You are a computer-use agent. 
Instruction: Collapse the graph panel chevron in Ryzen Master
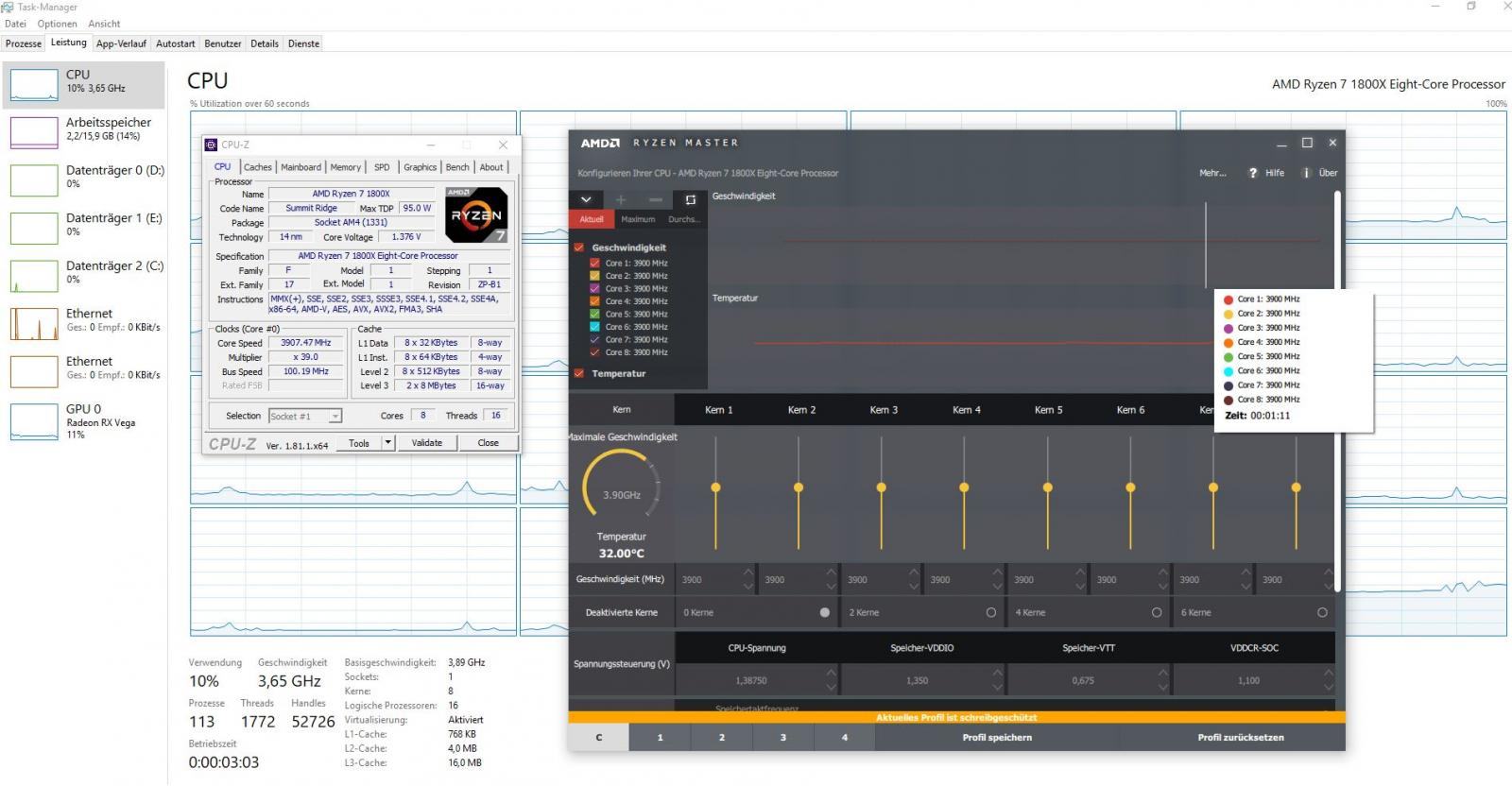click(585, 199)
